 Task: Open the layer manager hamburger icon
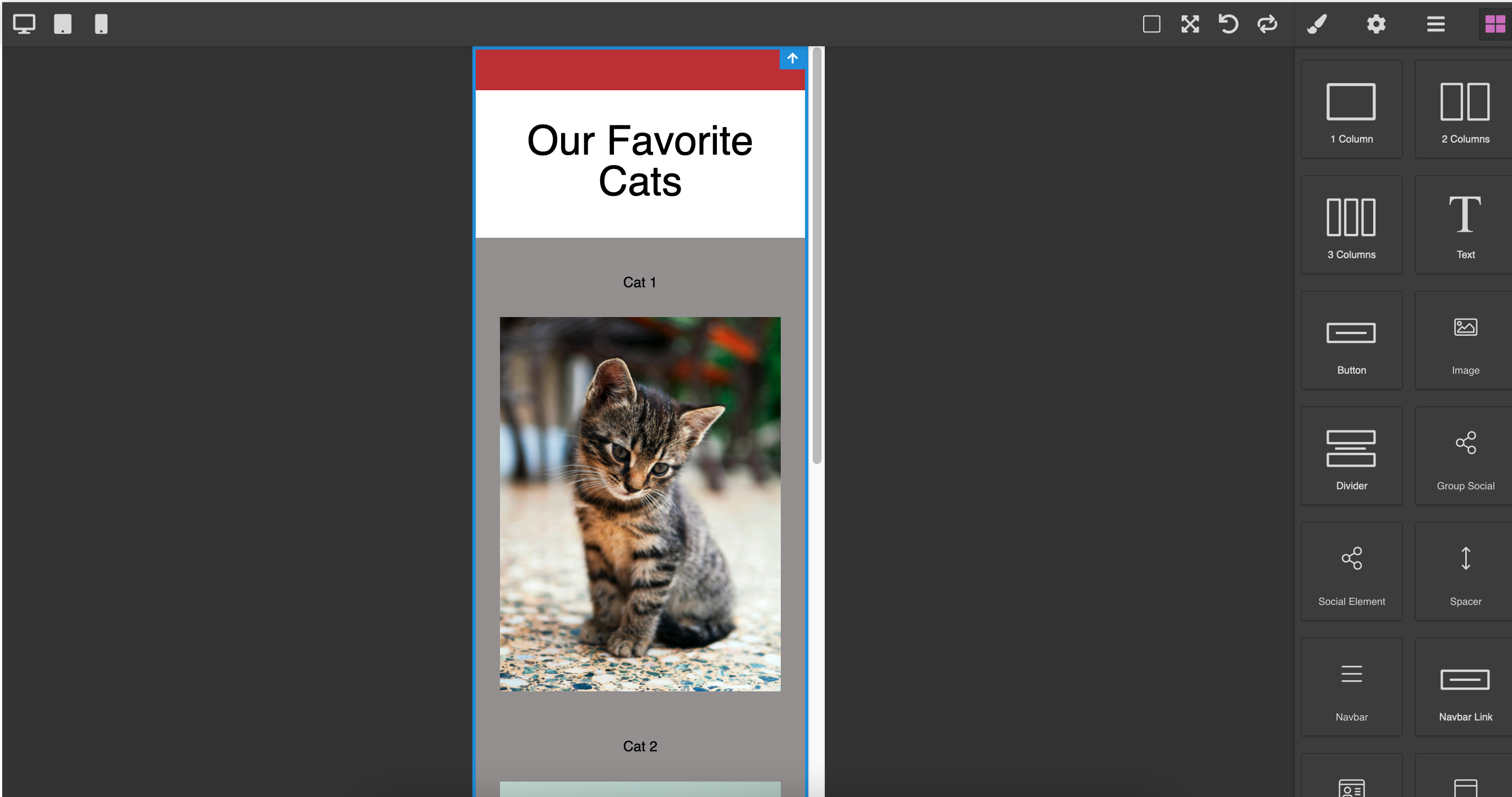pyautogui.click(x=1435, y=24)
